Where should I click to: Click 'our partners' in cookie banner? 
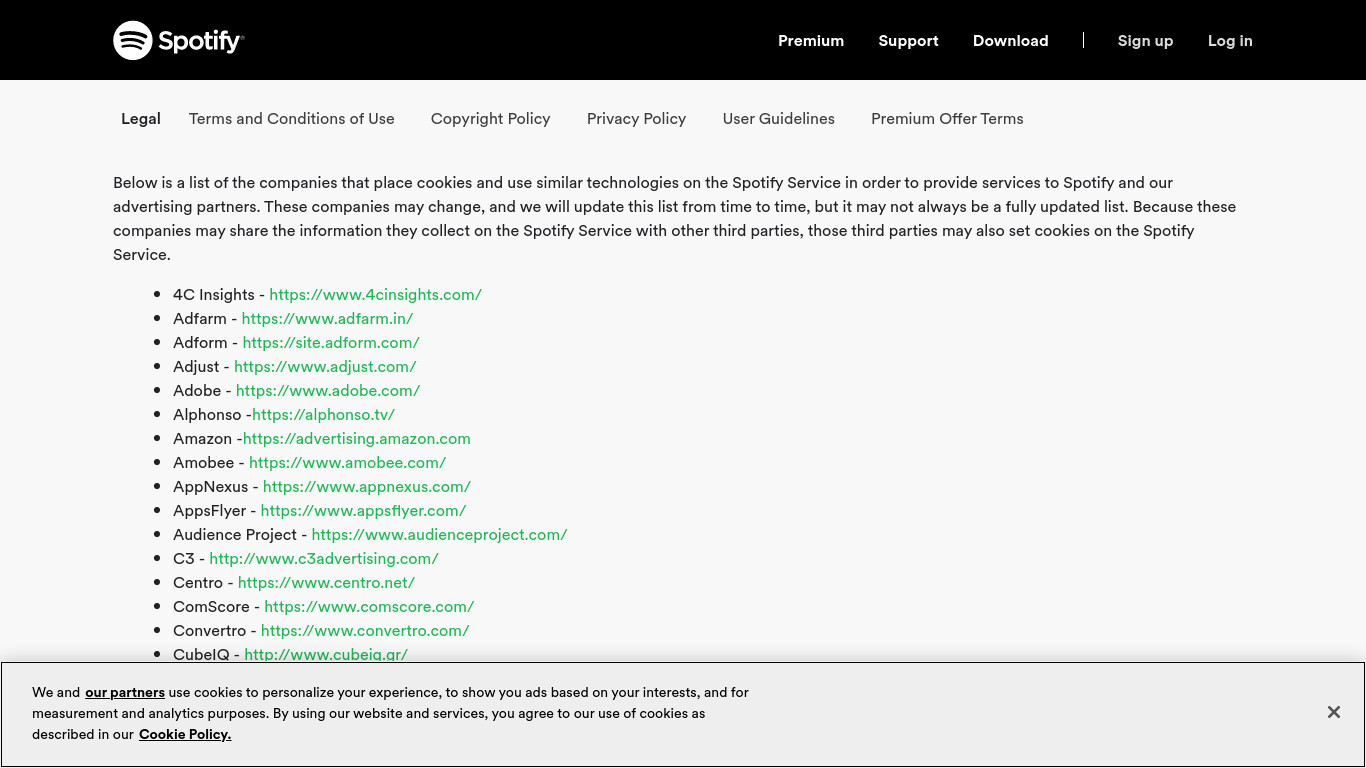click(x=125, y=692)
